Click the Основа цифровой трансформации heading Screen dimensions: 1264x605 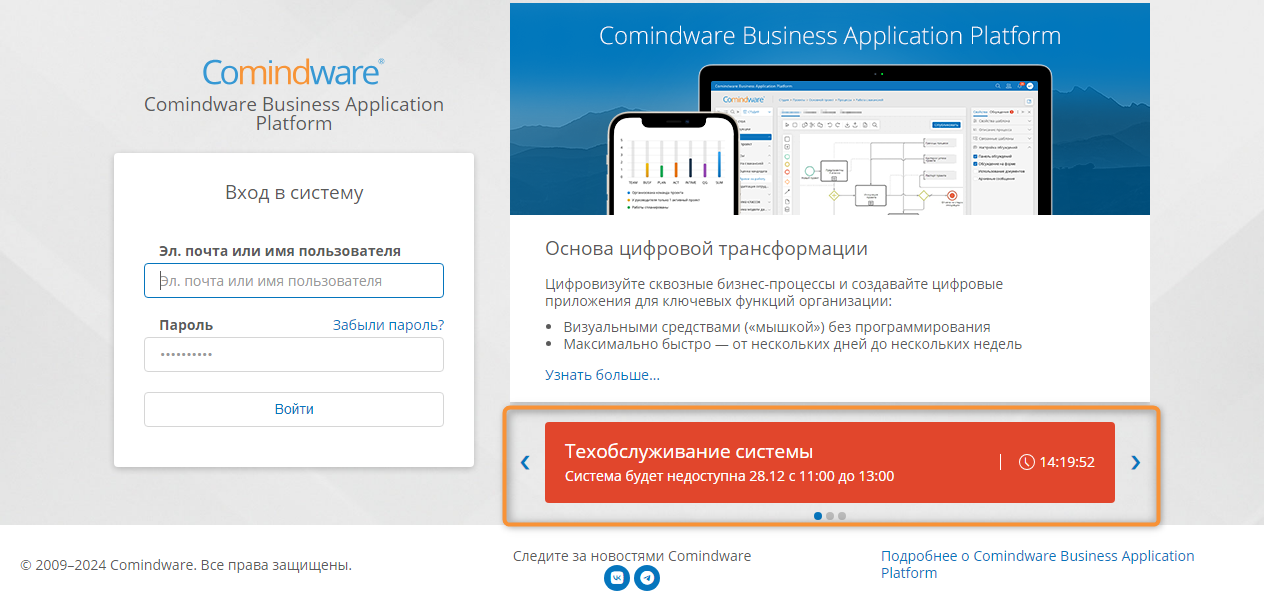(706, 248)
